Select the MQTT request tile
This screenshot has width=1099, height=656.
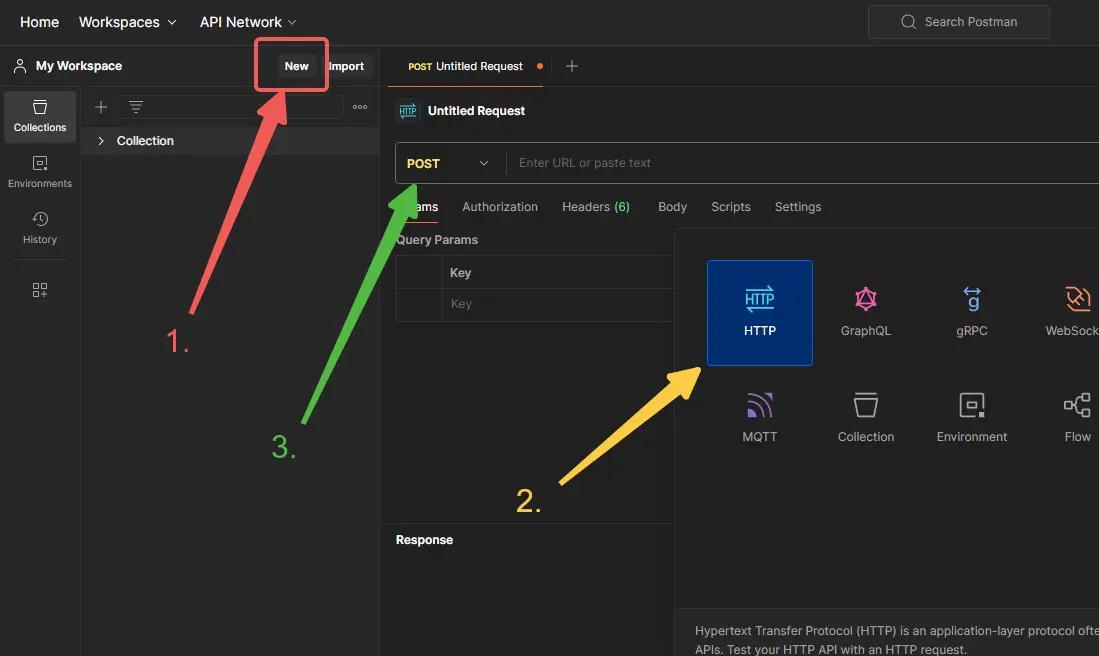[x=760, y=418]
